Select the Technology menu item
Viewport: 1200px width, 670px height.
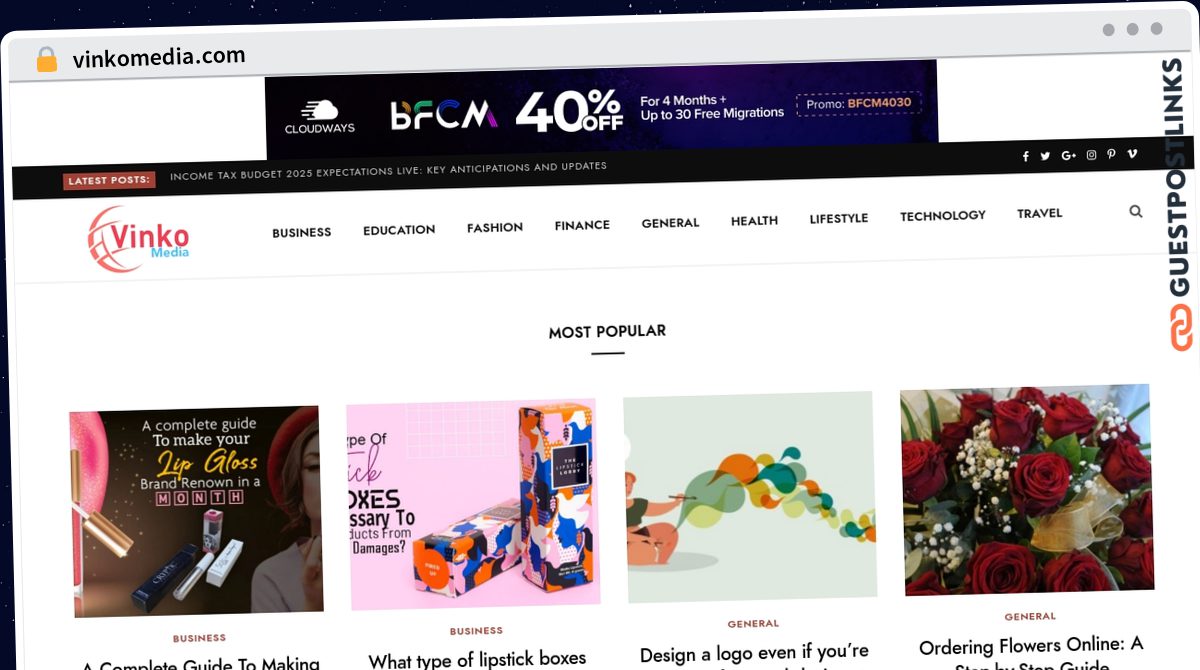click(x=943, y=215)
